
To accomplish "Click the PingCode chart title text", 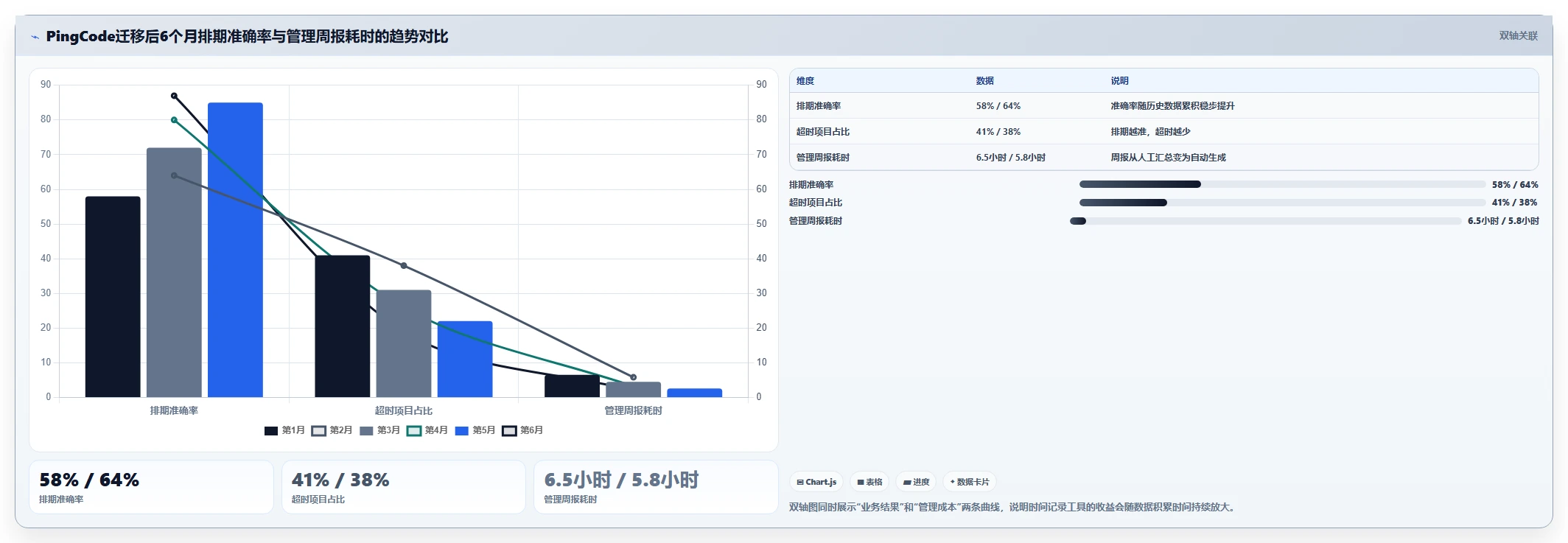I will click(247, 37).
